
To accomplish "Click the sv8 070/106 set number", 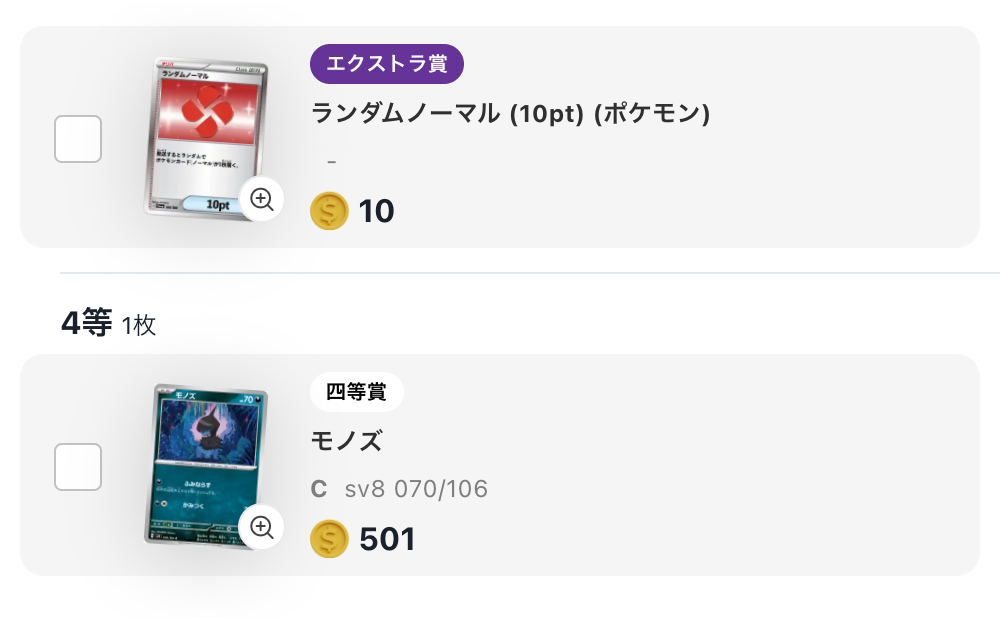I will [416, 489].
